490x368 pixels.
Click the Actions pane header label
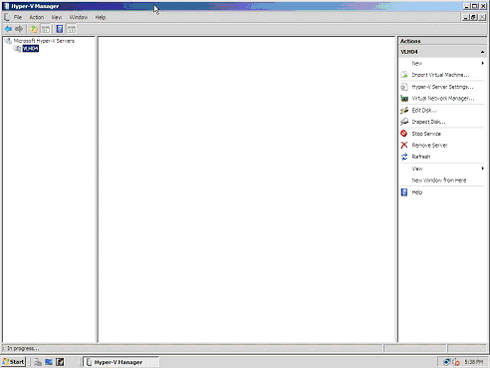pyautogui.click(x=410, y=41)
